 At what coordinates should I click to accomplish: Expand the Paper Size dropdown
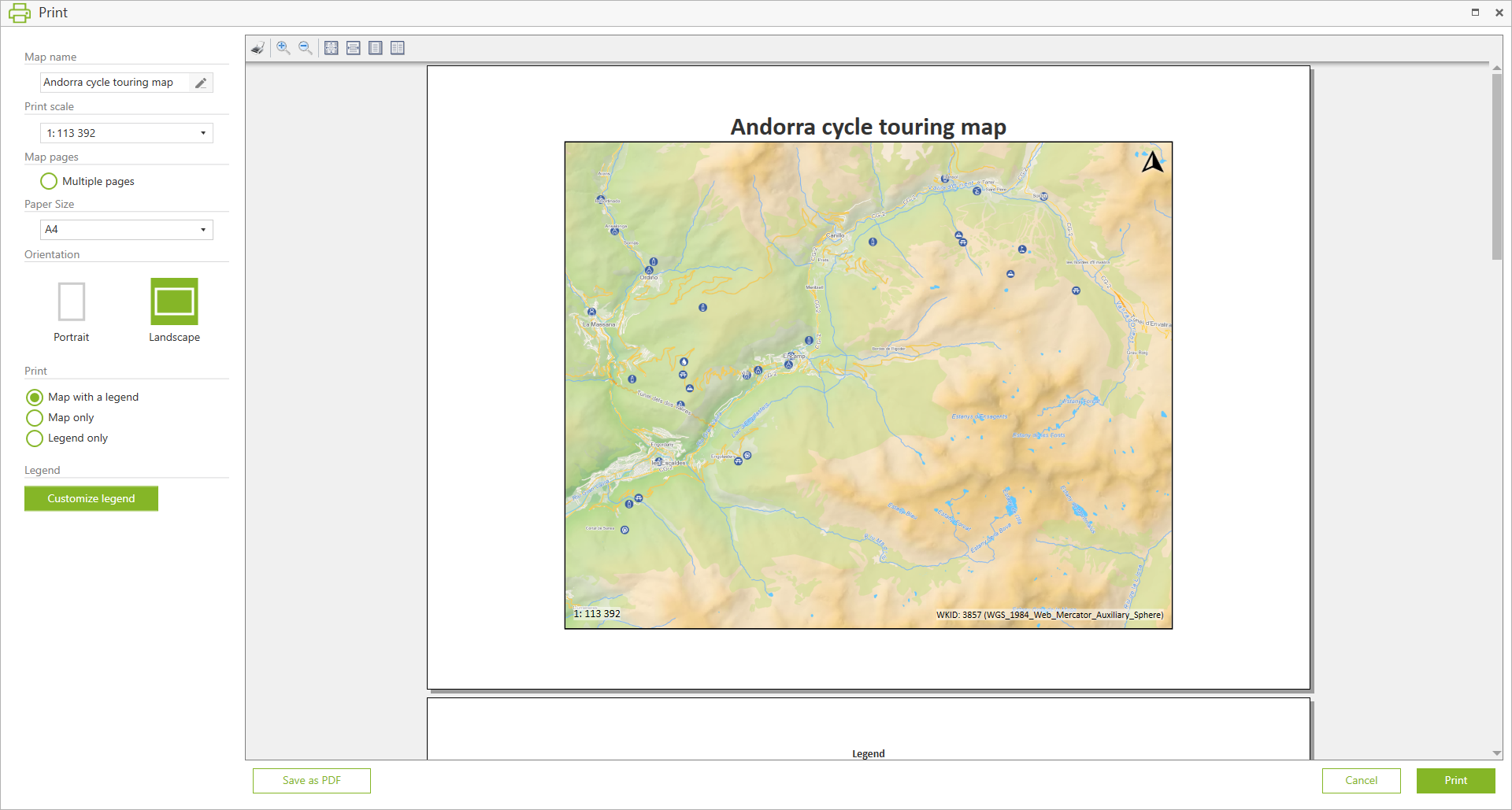pyautogui.click(x=203, y=230)
